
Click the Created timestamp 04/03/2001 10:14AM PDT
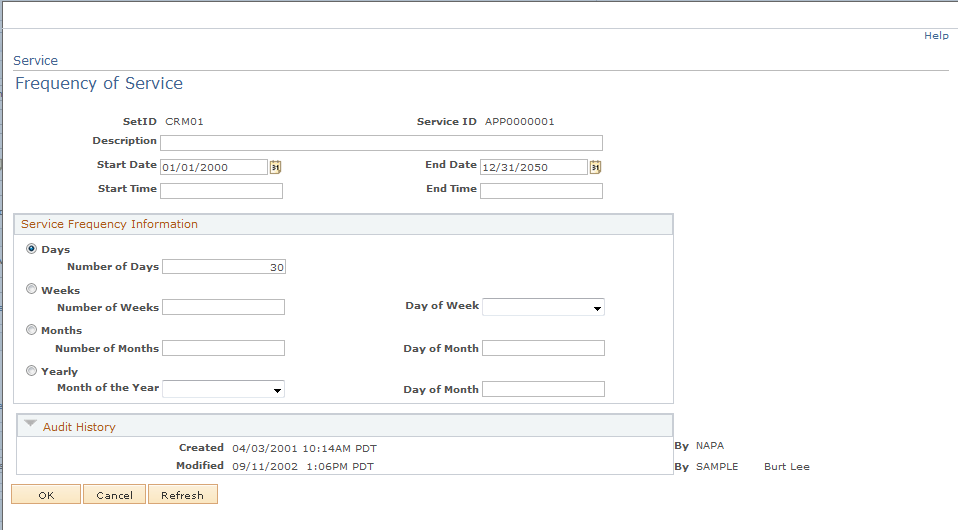click(x=304, y=448)
